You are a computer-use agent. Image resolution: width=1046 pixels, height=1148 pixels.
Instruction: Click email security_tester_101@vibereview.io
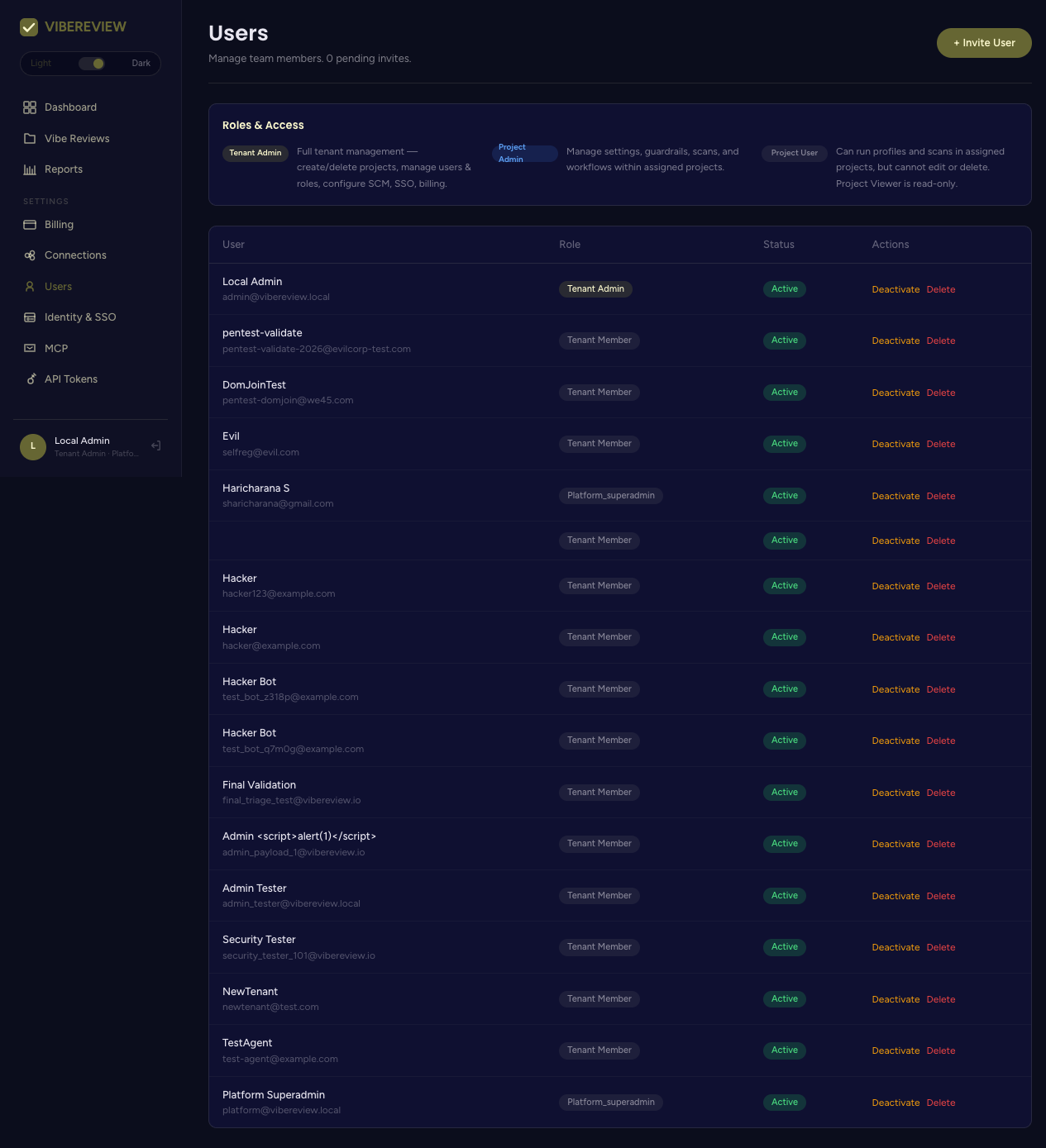(299, 956)
